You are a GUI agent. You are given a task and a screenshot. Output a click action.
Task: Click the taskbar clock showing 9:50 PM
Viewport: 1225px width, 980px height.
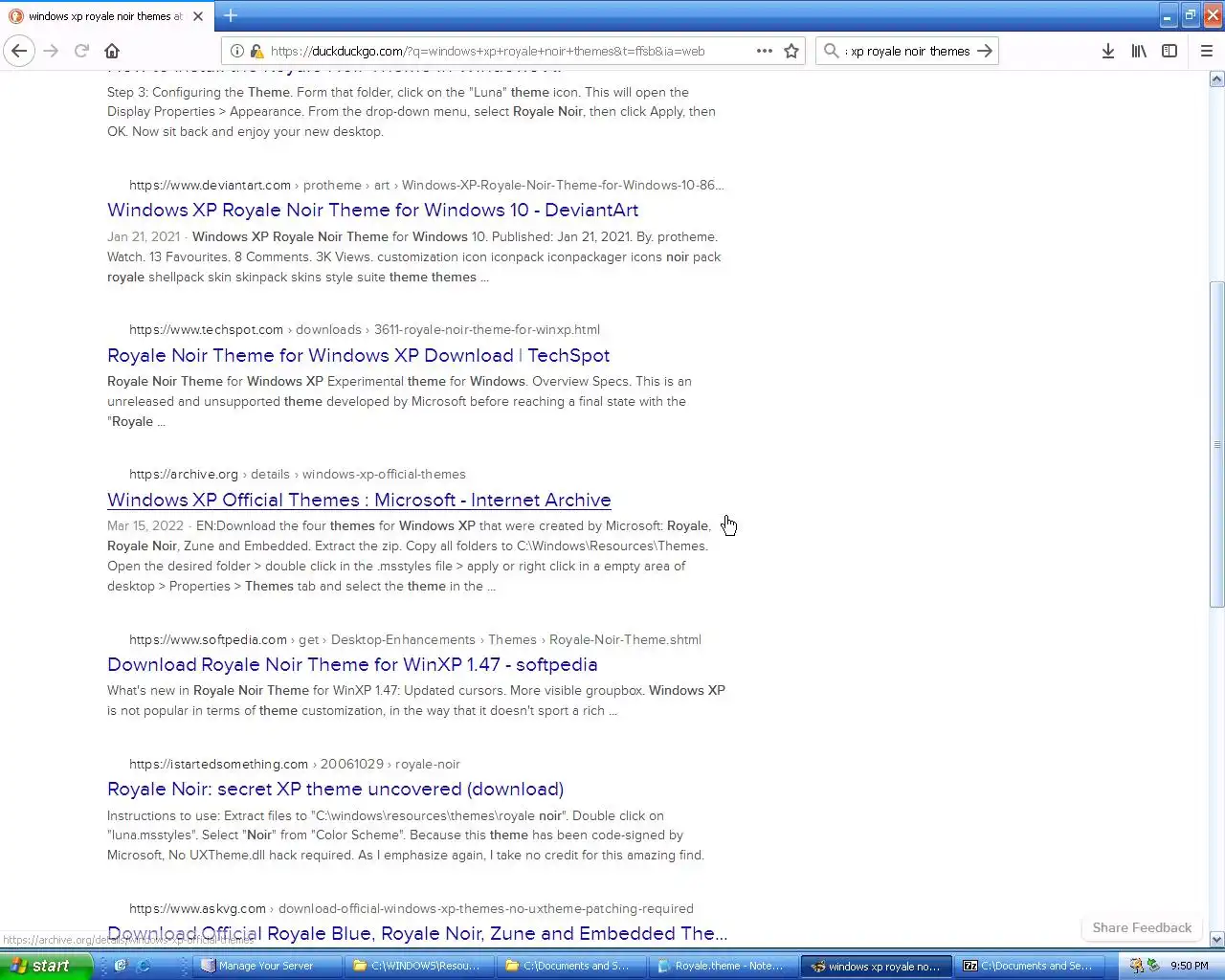pyautogui.click(x=1189, y=966)
